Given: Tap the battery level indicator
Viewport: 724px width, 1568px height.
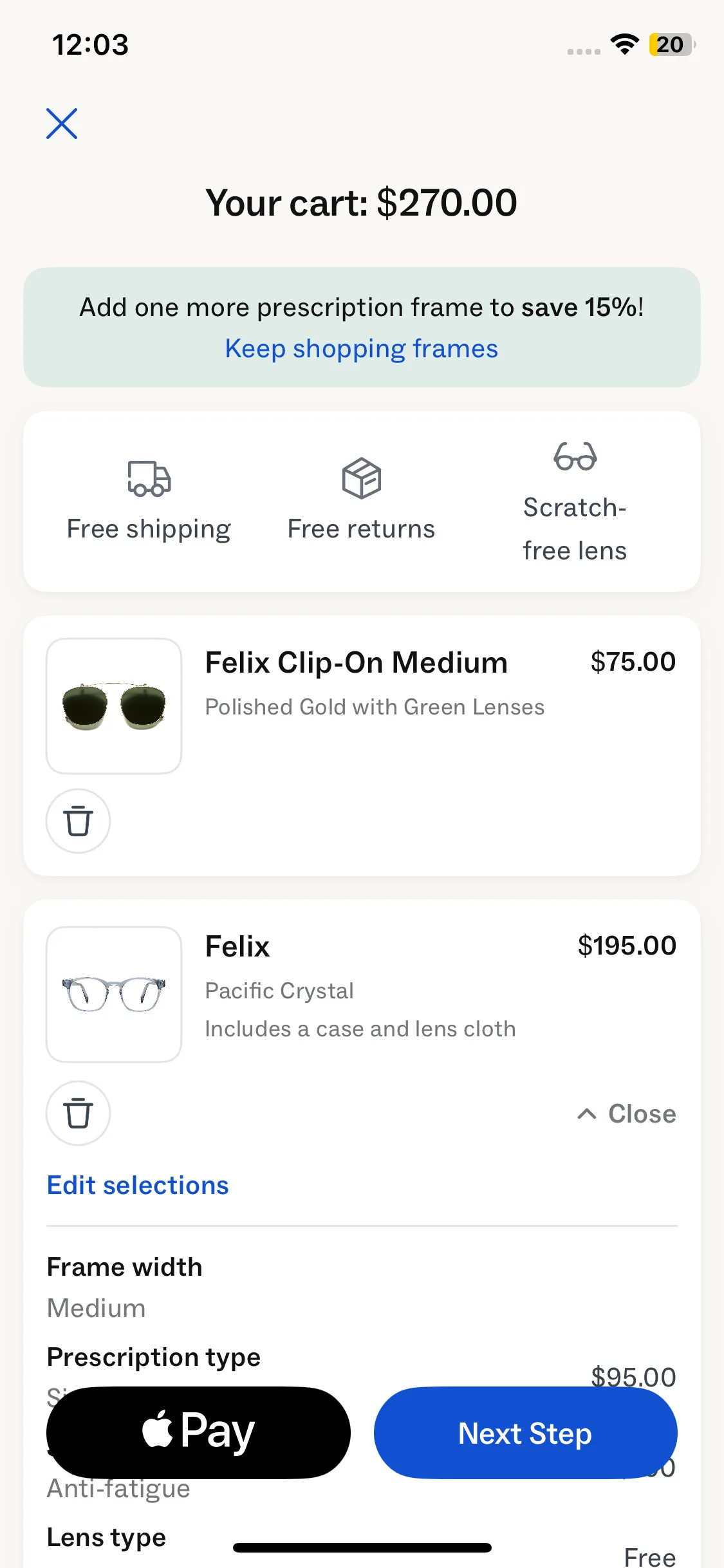Looking at the screenshot, I should tap(671, 44).
